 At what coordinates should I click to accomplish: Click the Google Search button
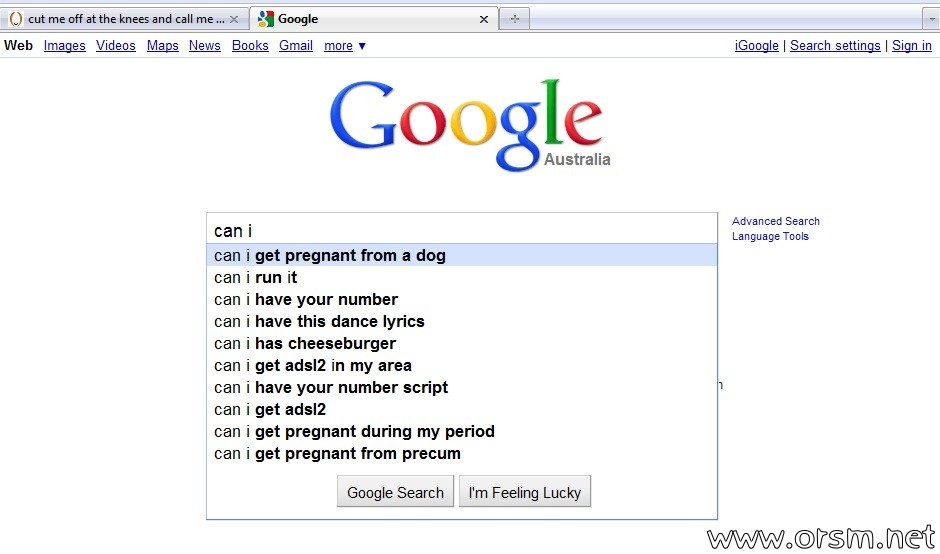click(395, 492)
